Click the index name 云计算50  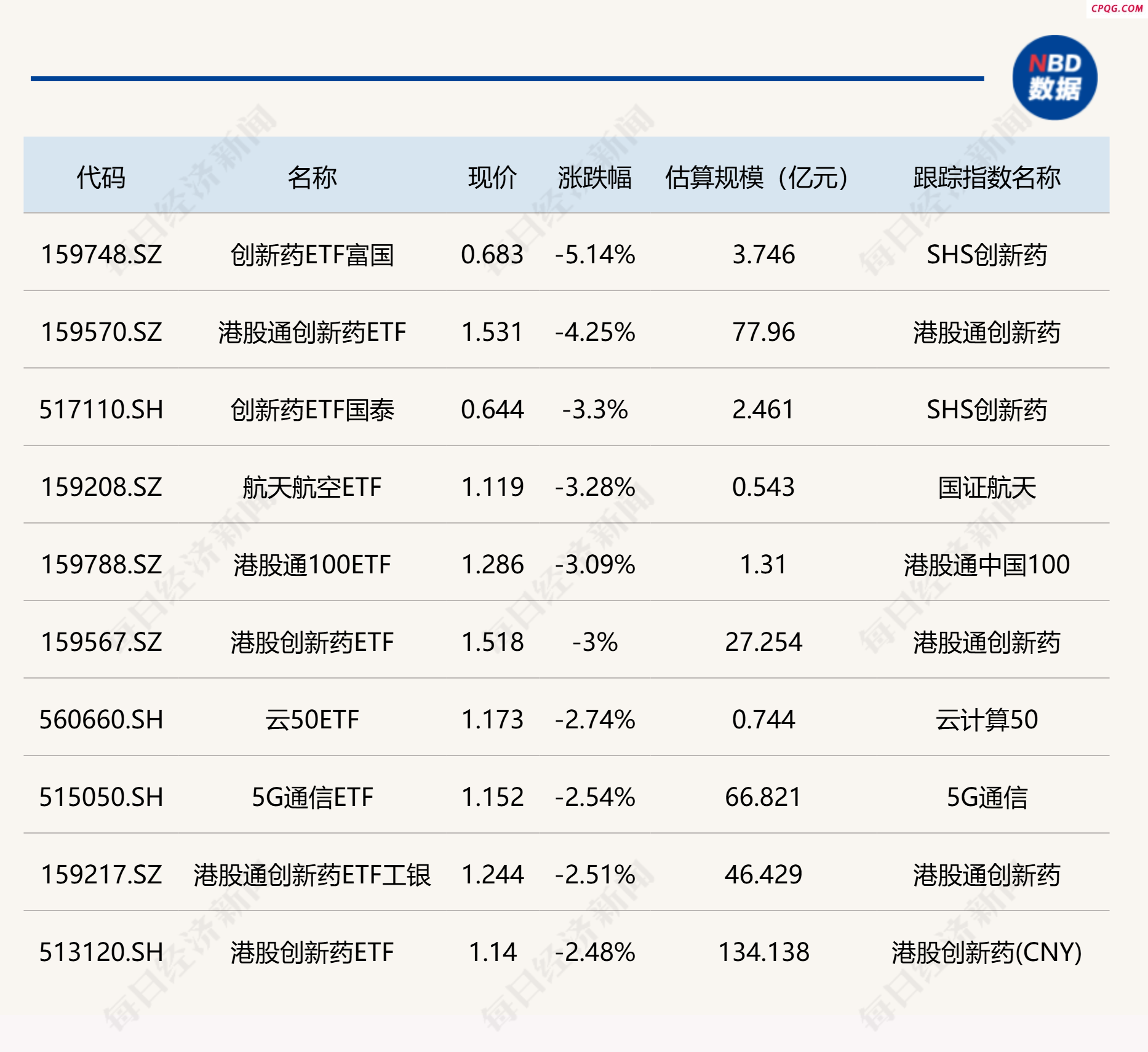coord(987,720)
